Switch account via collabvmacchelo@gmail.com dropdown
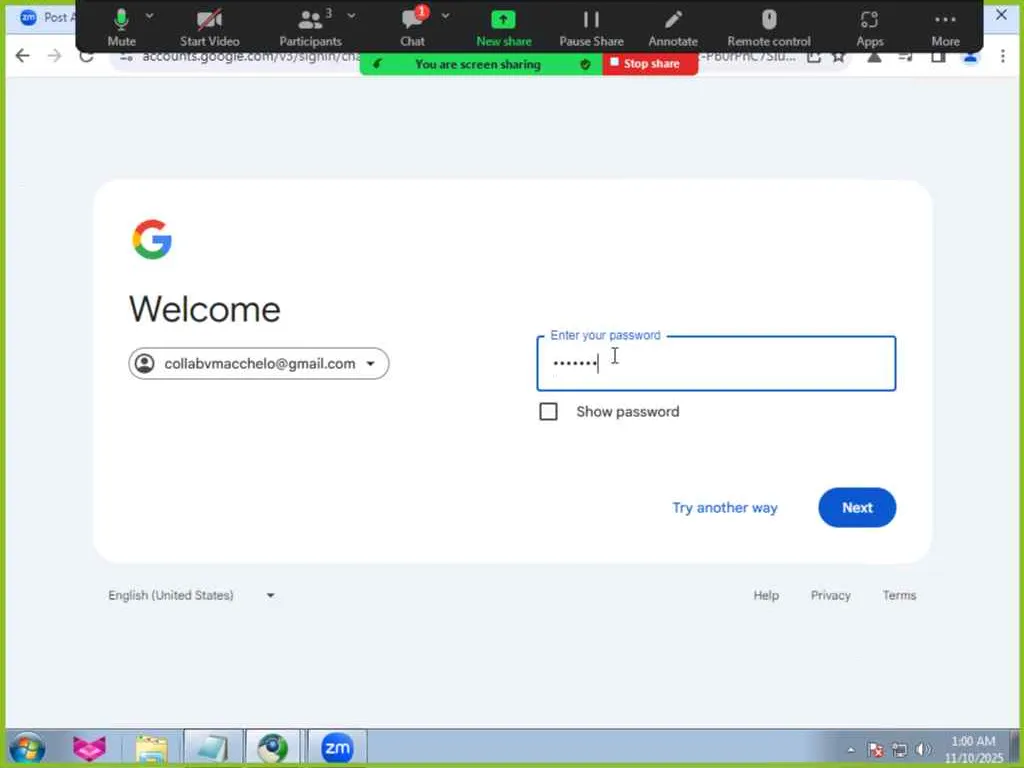 pyautogui.click(x=259, y=364)
